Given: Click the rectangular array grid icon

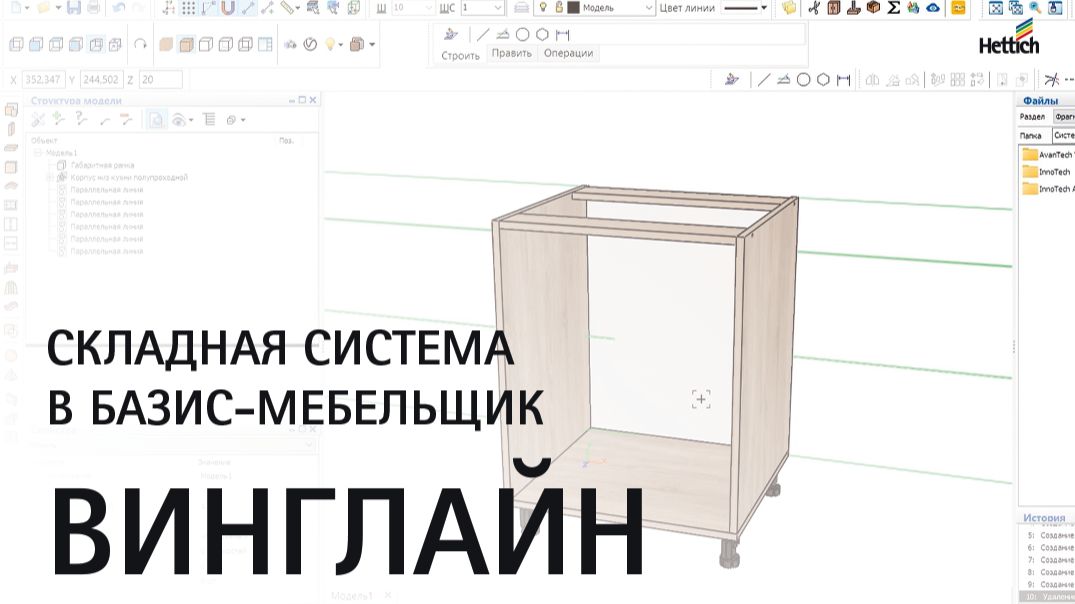Looking at the screenshot, I should click(958, 80).
